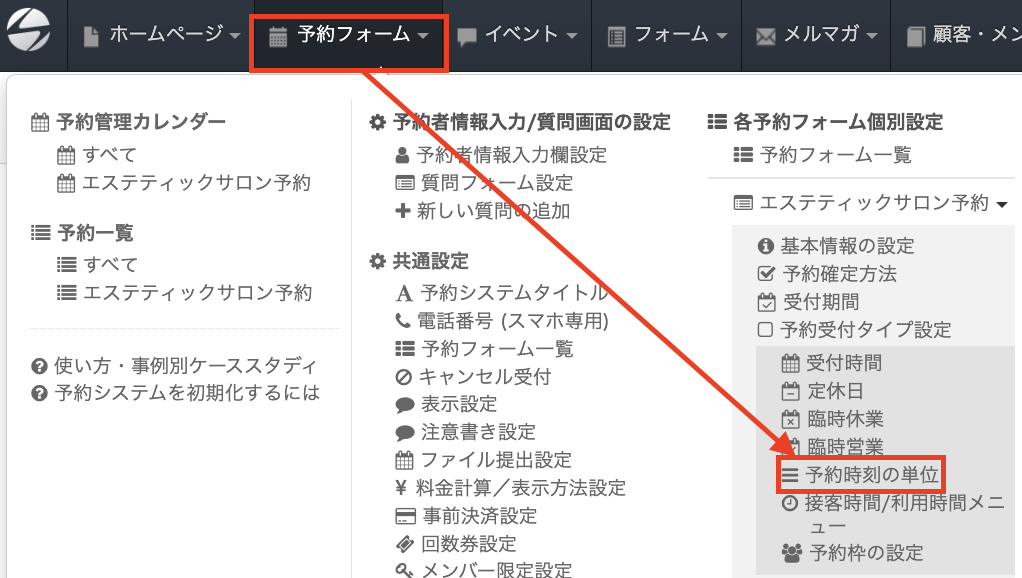Screen dimensions: 1022x578
Task: Click the calendar icon beside 受付時間
Action: [x=790, y=363]
